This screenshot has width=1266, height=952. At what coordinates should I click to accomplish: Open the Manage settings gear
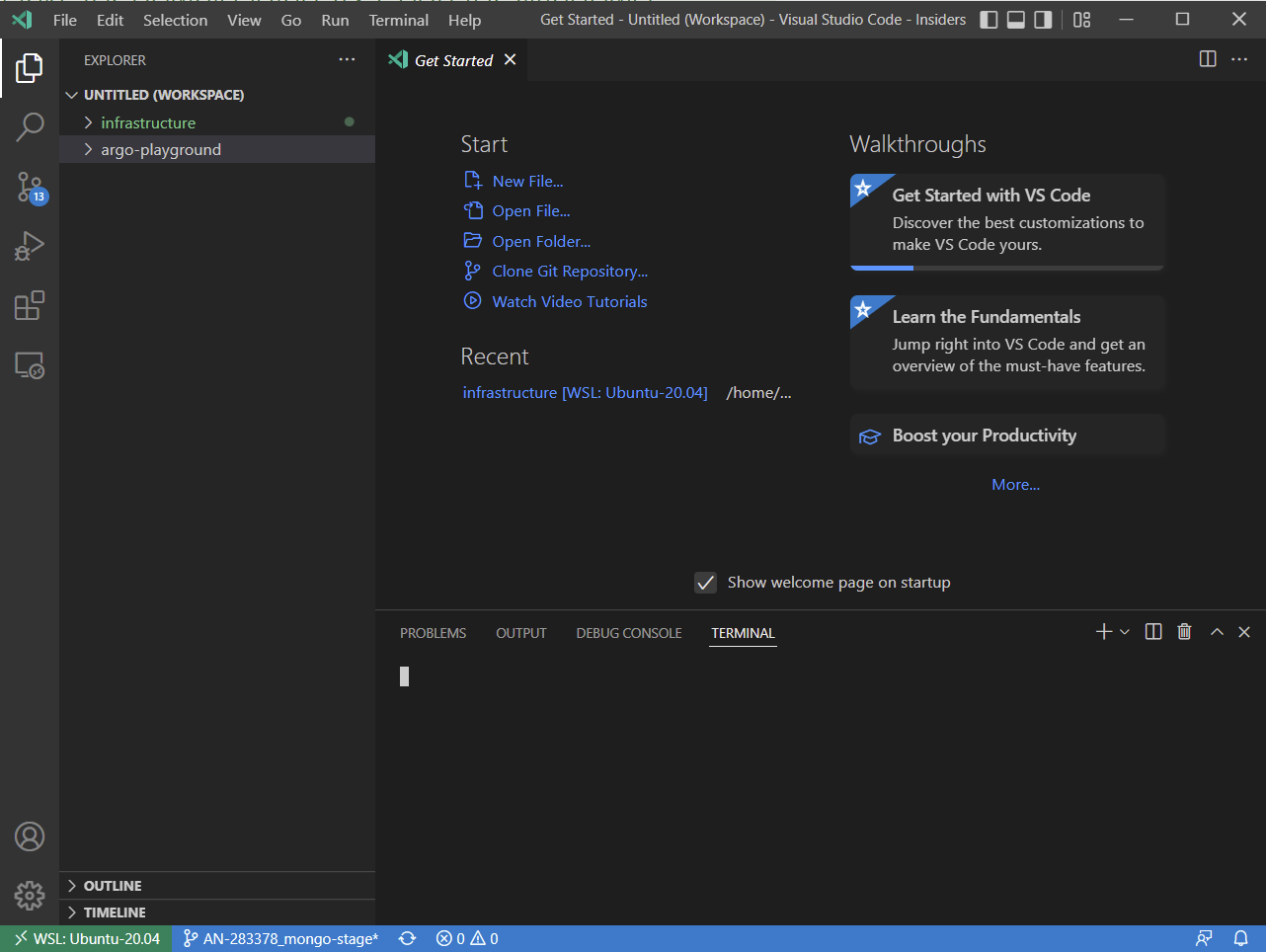30,895
